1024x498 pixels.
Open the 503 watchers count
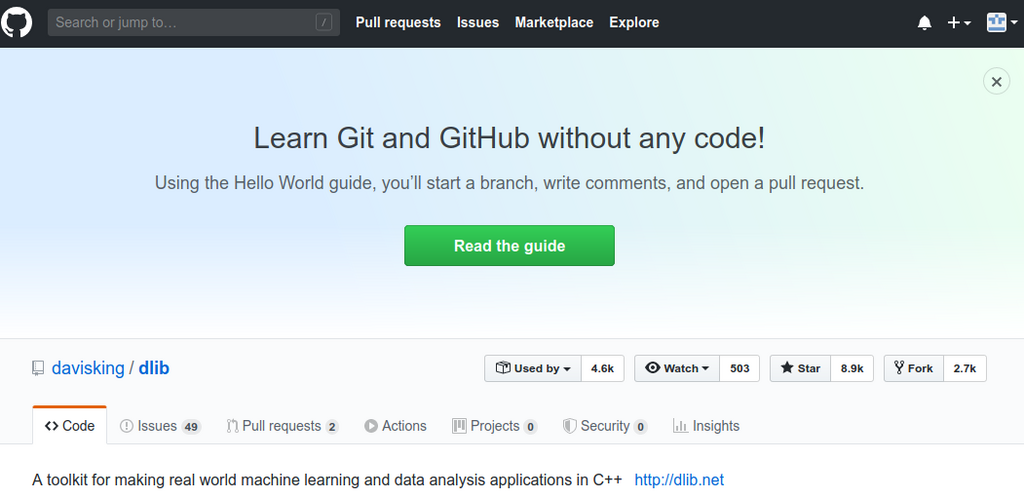tap(739, 368)
